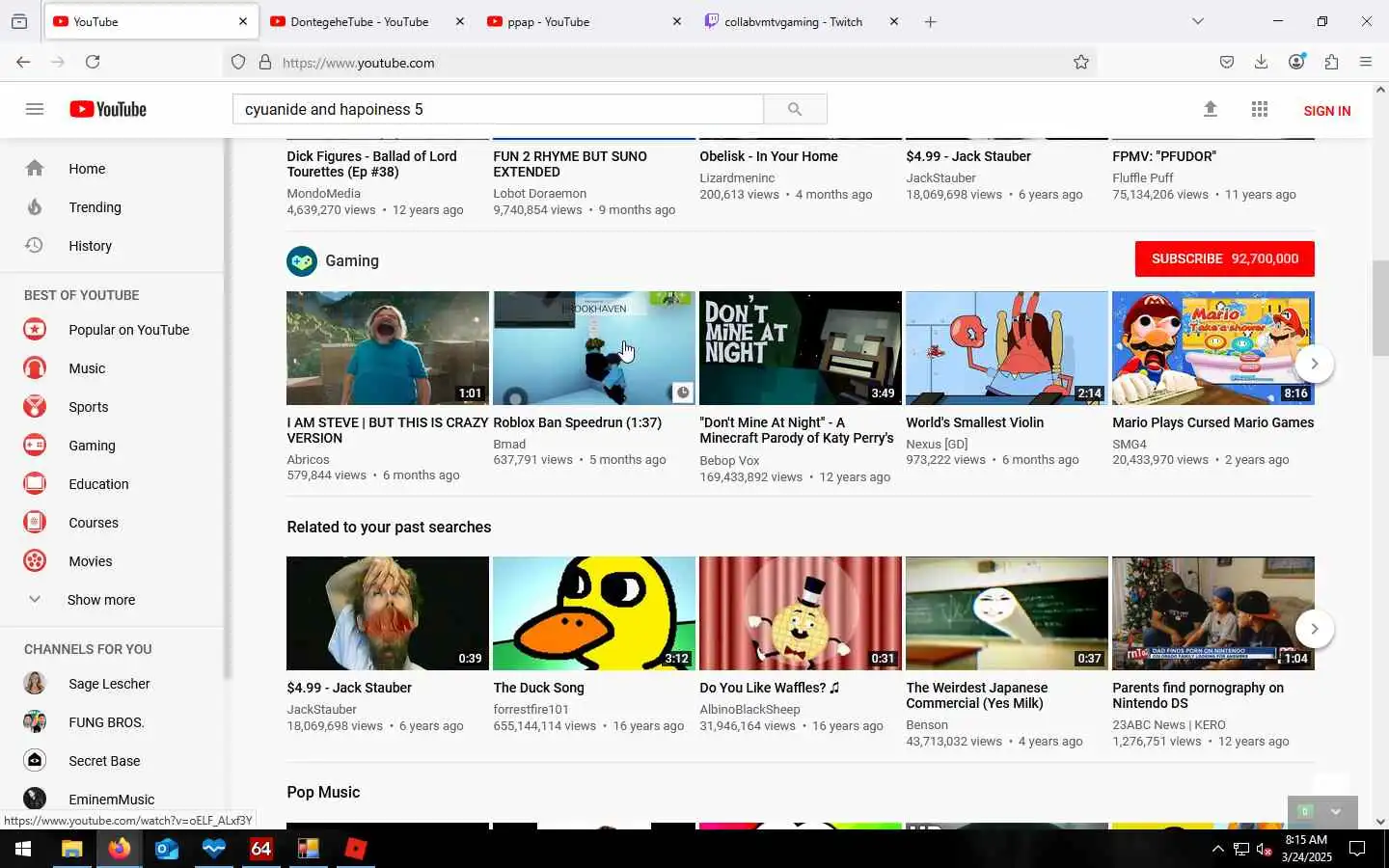Open the YouTube apps grid icon
The width and height of the screenshot is (1389, 868).
click(x=1259, y=109)
